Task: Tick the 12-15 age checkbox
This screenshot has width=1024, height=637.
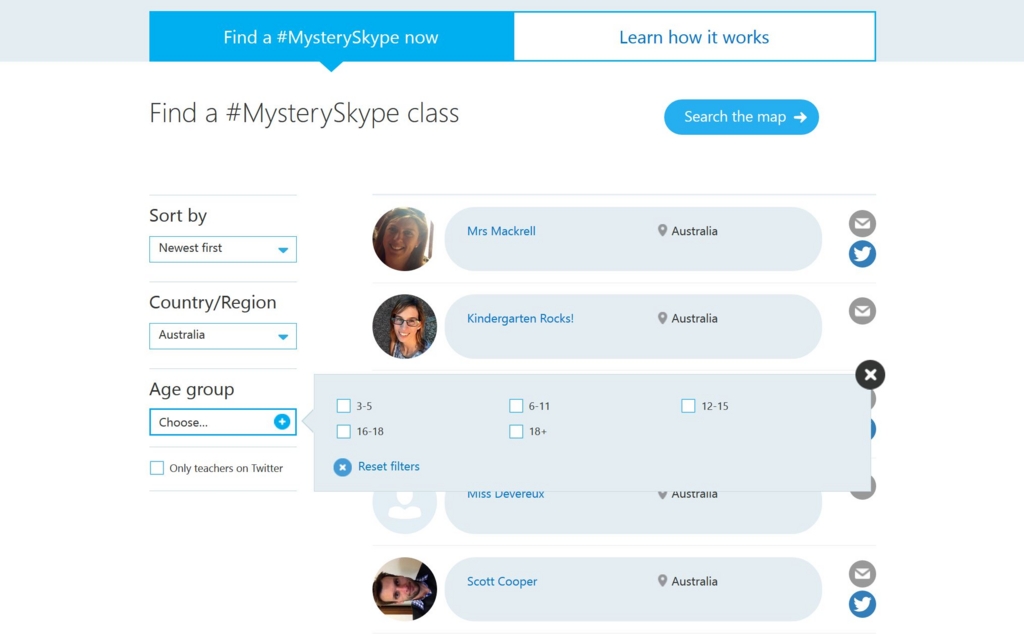Action: tap(688, 406)
